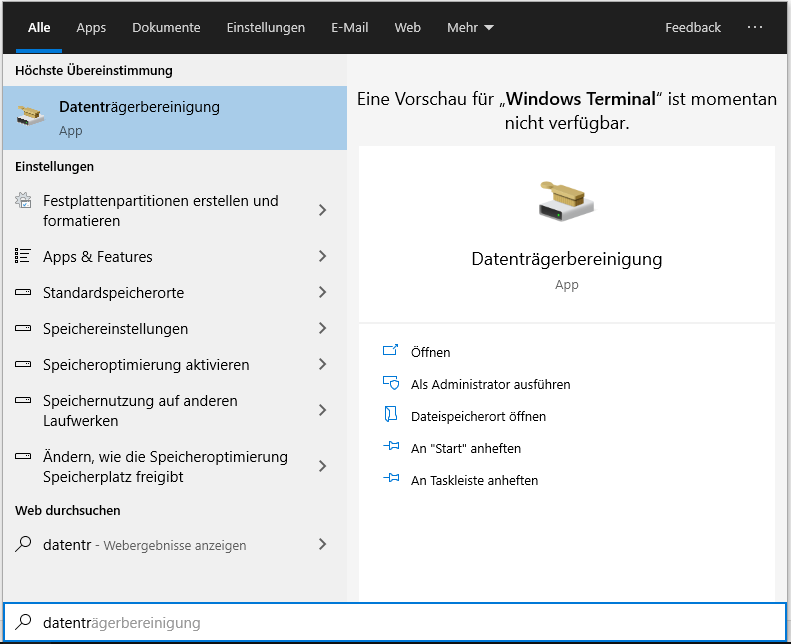Open the Datenträgerbereinigung best match result
This screenshot has height=644, width=791.
175,118
